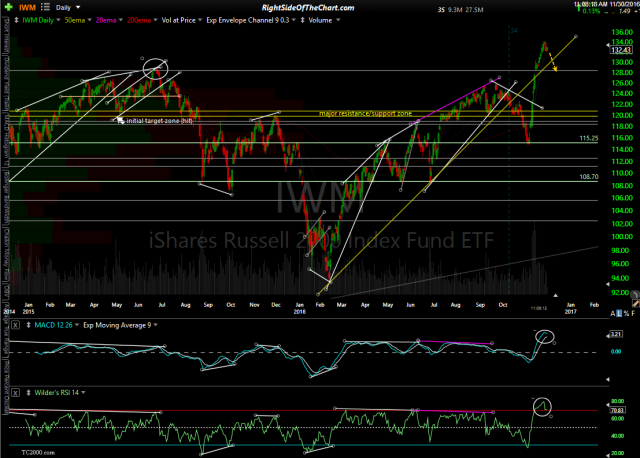Click the 115.25 price level label

pyautogui.click(x=589, y=138)
